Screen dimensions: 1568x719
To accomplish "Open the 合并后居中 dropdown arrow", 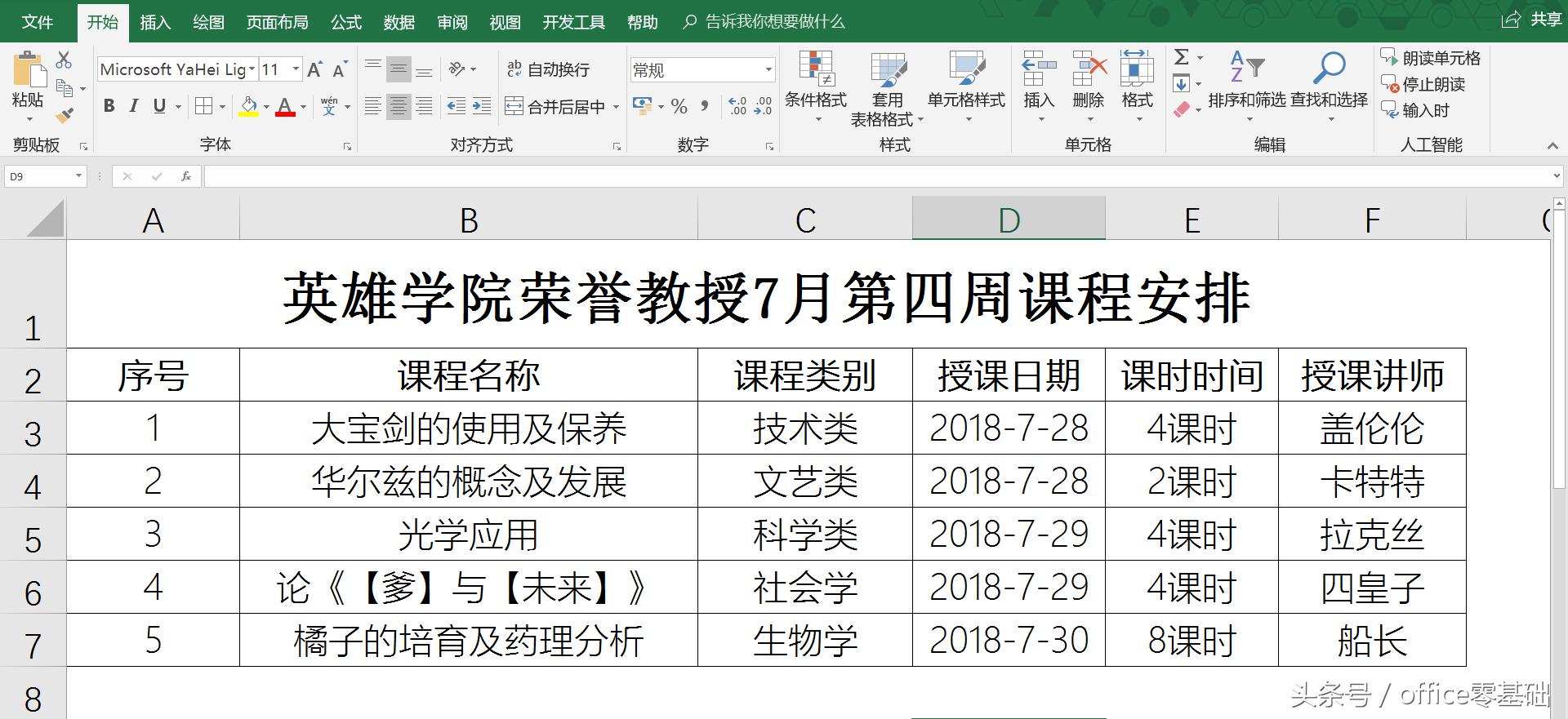I will click(x=616, y=107).
